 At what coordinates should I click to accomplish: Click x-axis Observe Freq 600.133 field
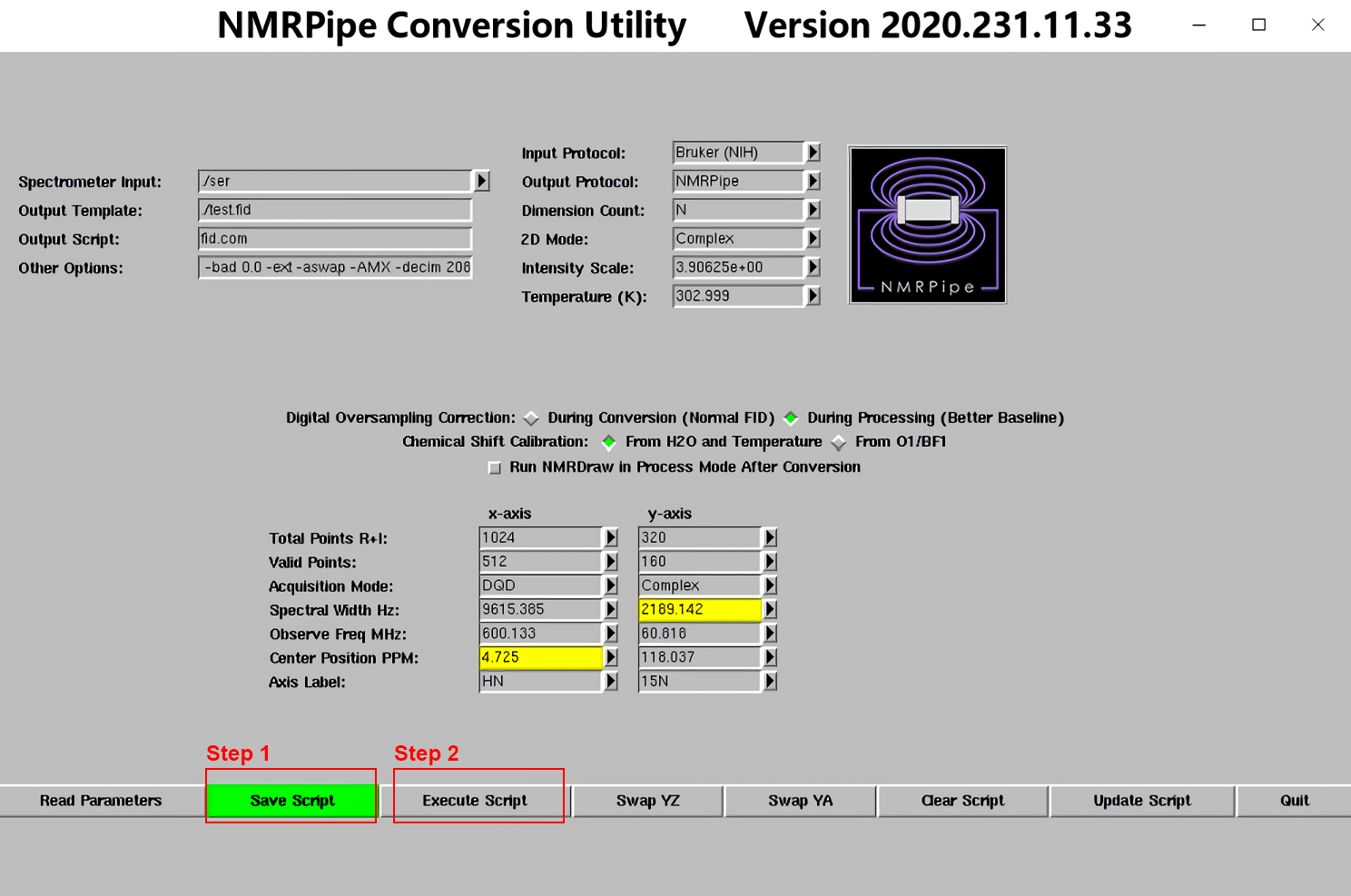click(x=541, y=634)
